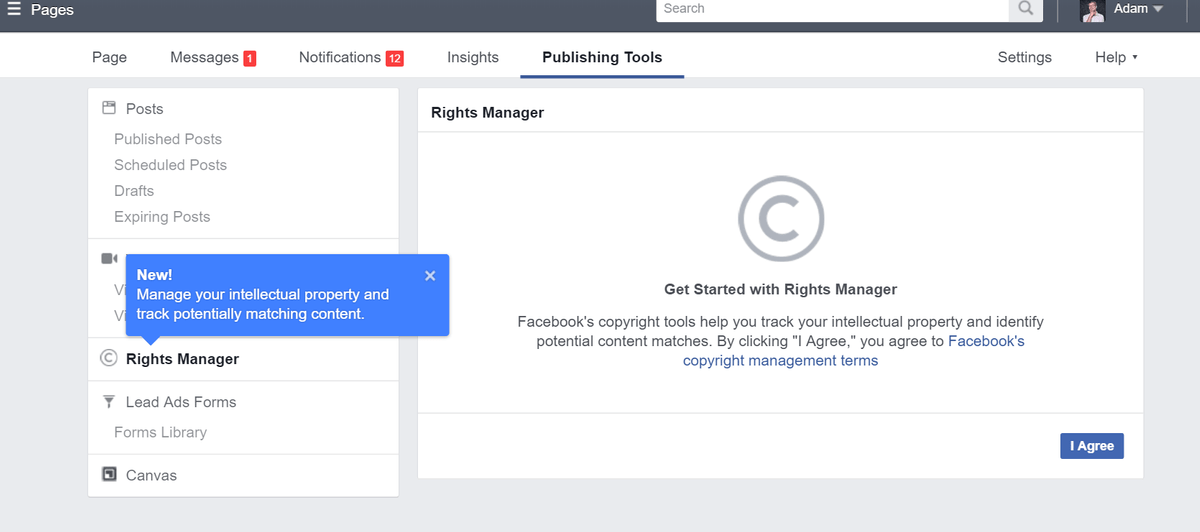Click the Messages badge showing 1
The width and height of the screenshot is (1200, 532).
pyautogui.click(x=250, y=58)
